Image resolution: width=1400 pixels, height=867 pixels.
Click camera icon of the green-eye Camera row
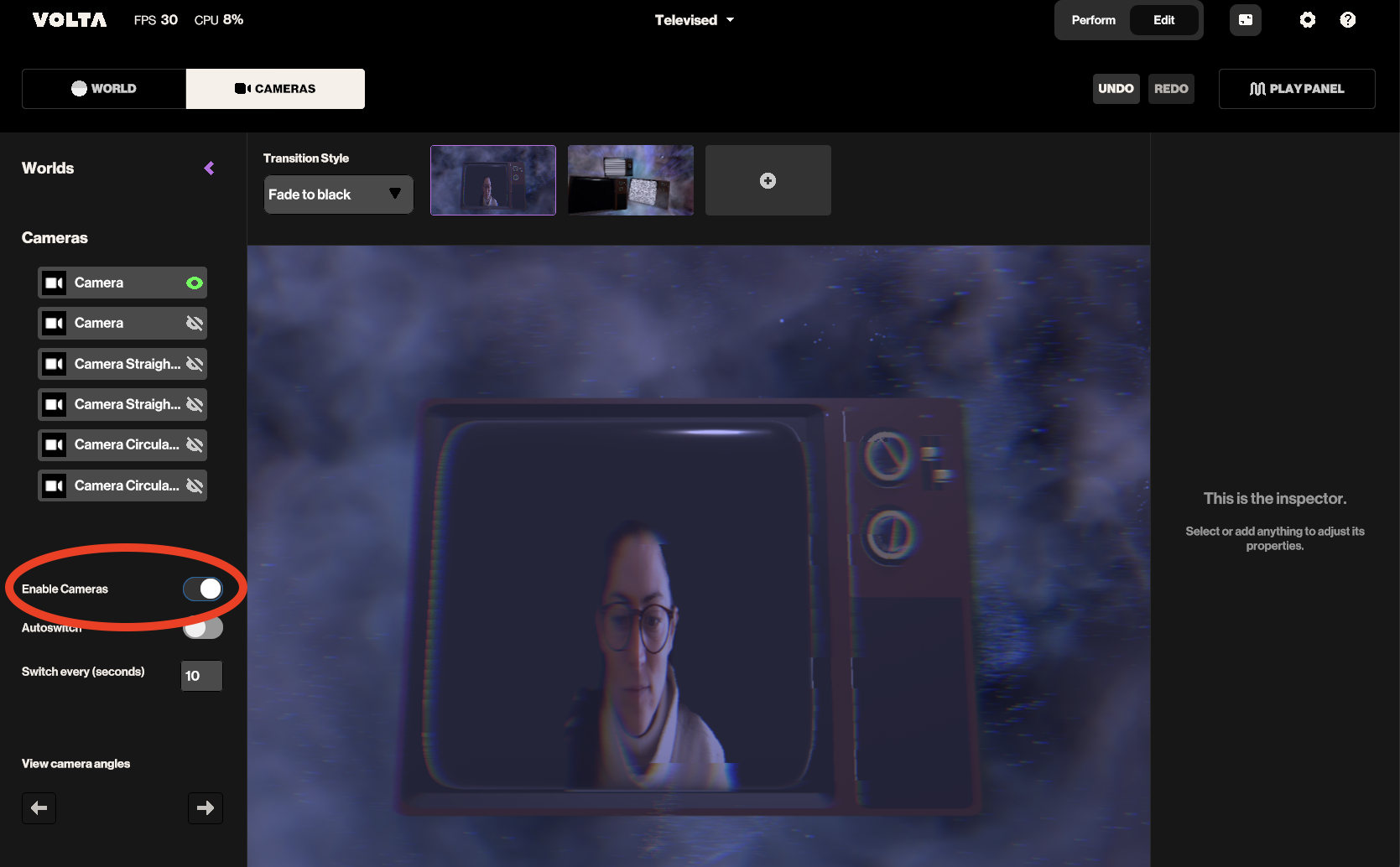[55, 283]
